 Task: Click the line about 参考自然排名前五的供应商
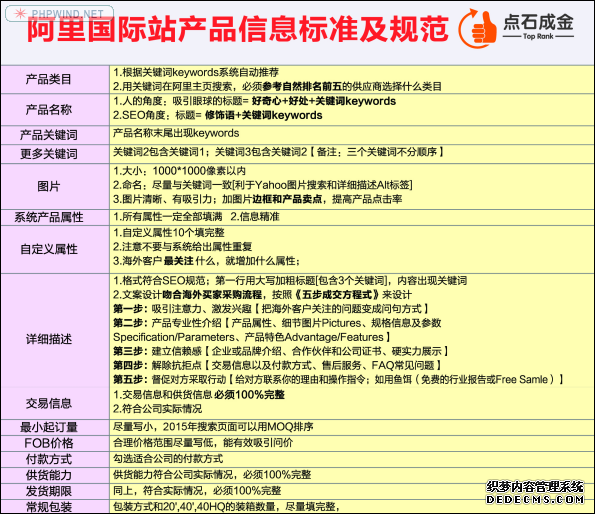point(277,86)
